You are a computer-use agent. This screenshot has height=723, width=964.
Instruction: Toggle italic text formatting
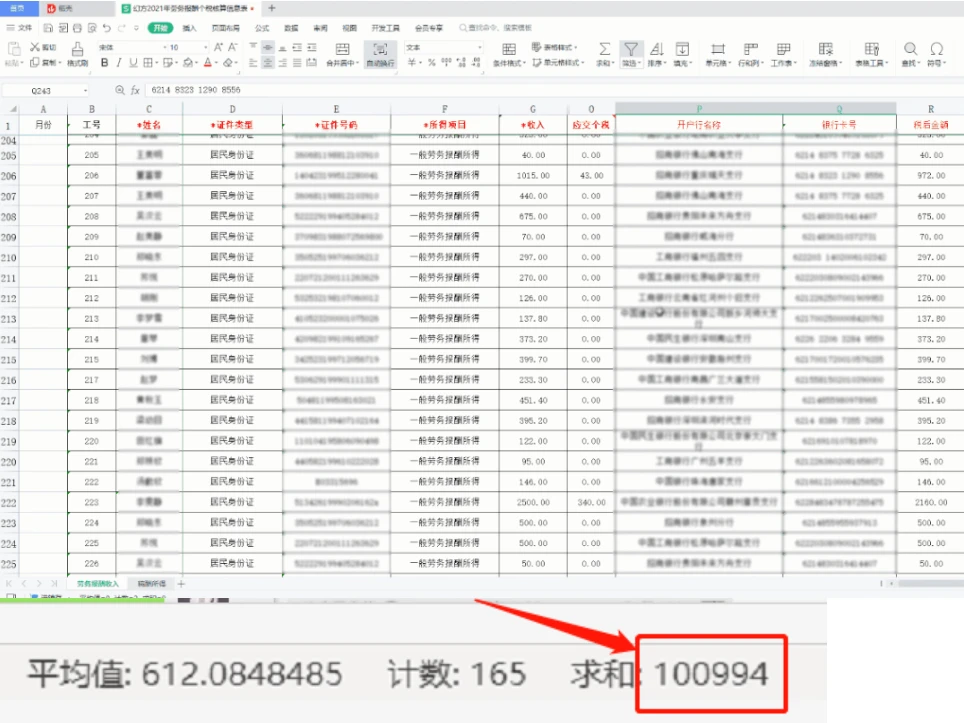pyautogui.click(x=119, y=63)
